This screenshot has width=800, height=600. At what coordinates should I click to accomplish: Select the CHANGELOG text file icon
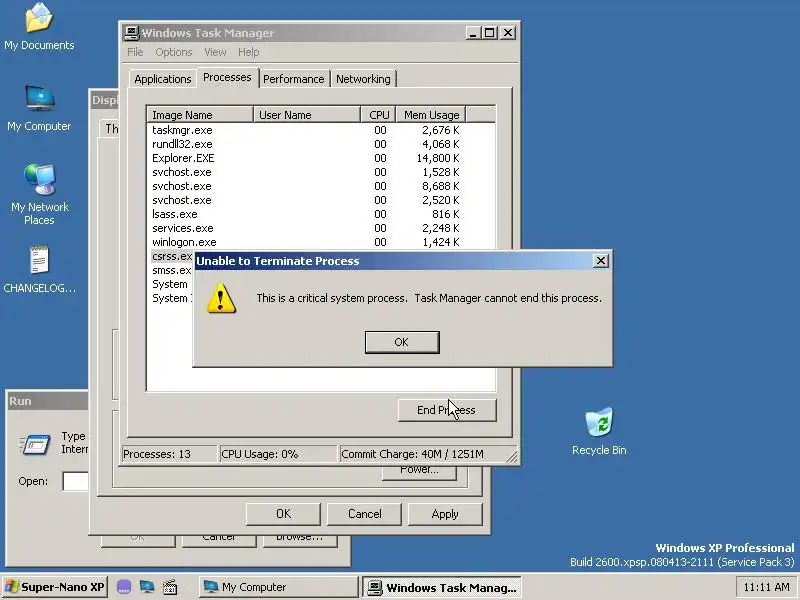pos(39,269)
